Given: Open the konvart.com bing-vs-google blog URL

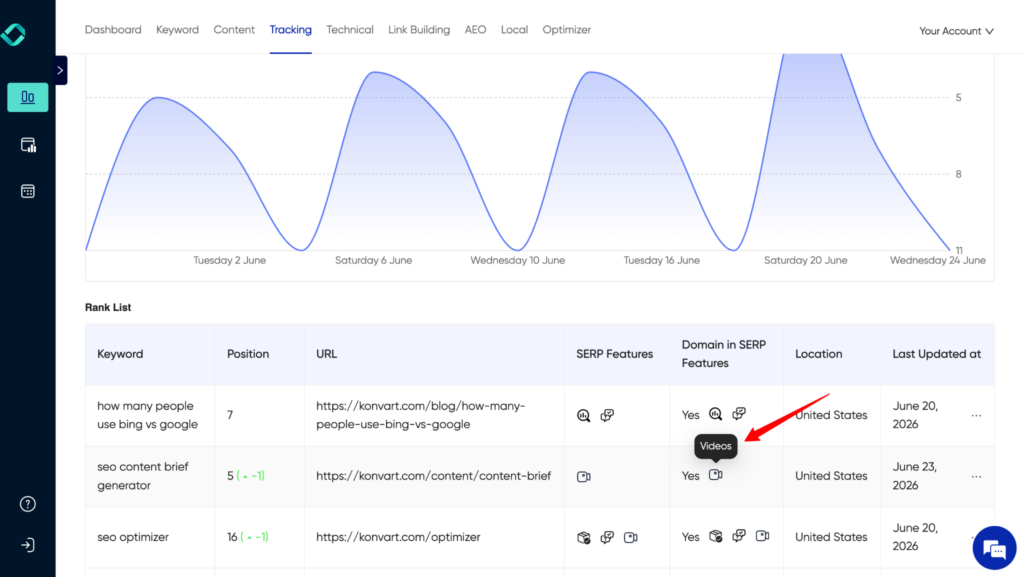Looking at the screenshot, I should click(421, 415).
